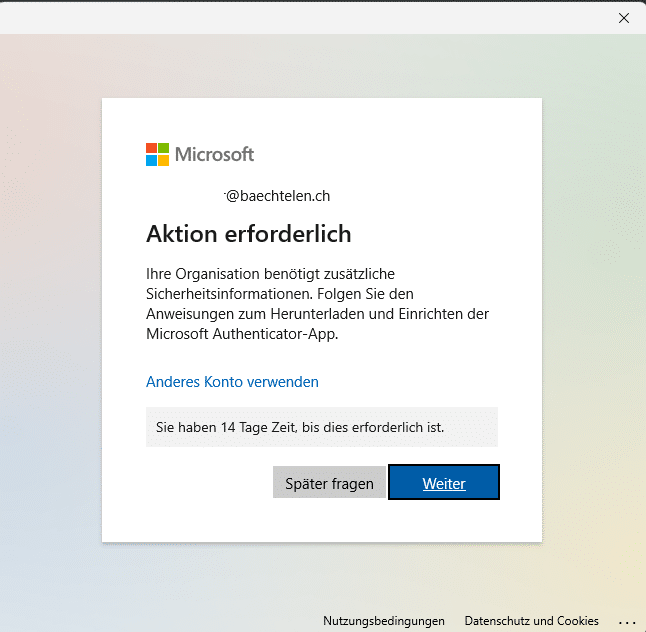646x632 pixels.
Task: Open the three-dots more options menu
Action: point(627,621)
